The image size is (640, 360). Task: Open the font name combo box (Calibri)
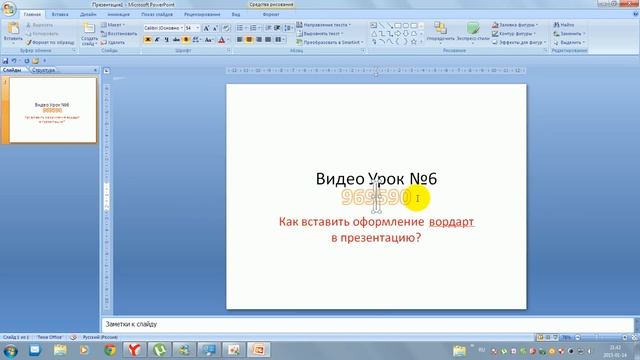click(x=163, y=28)
